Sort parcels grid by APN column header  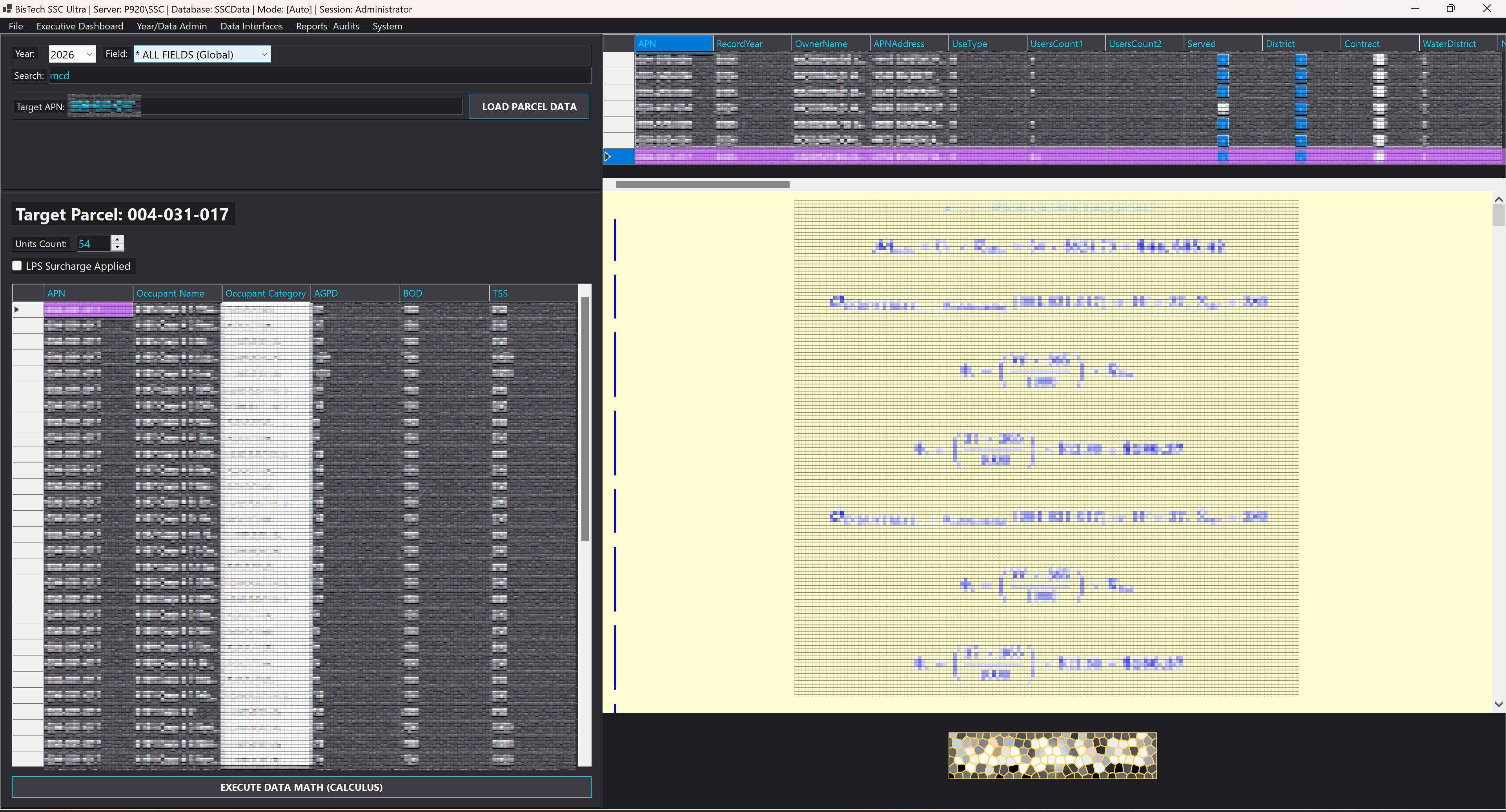(674, 43)
